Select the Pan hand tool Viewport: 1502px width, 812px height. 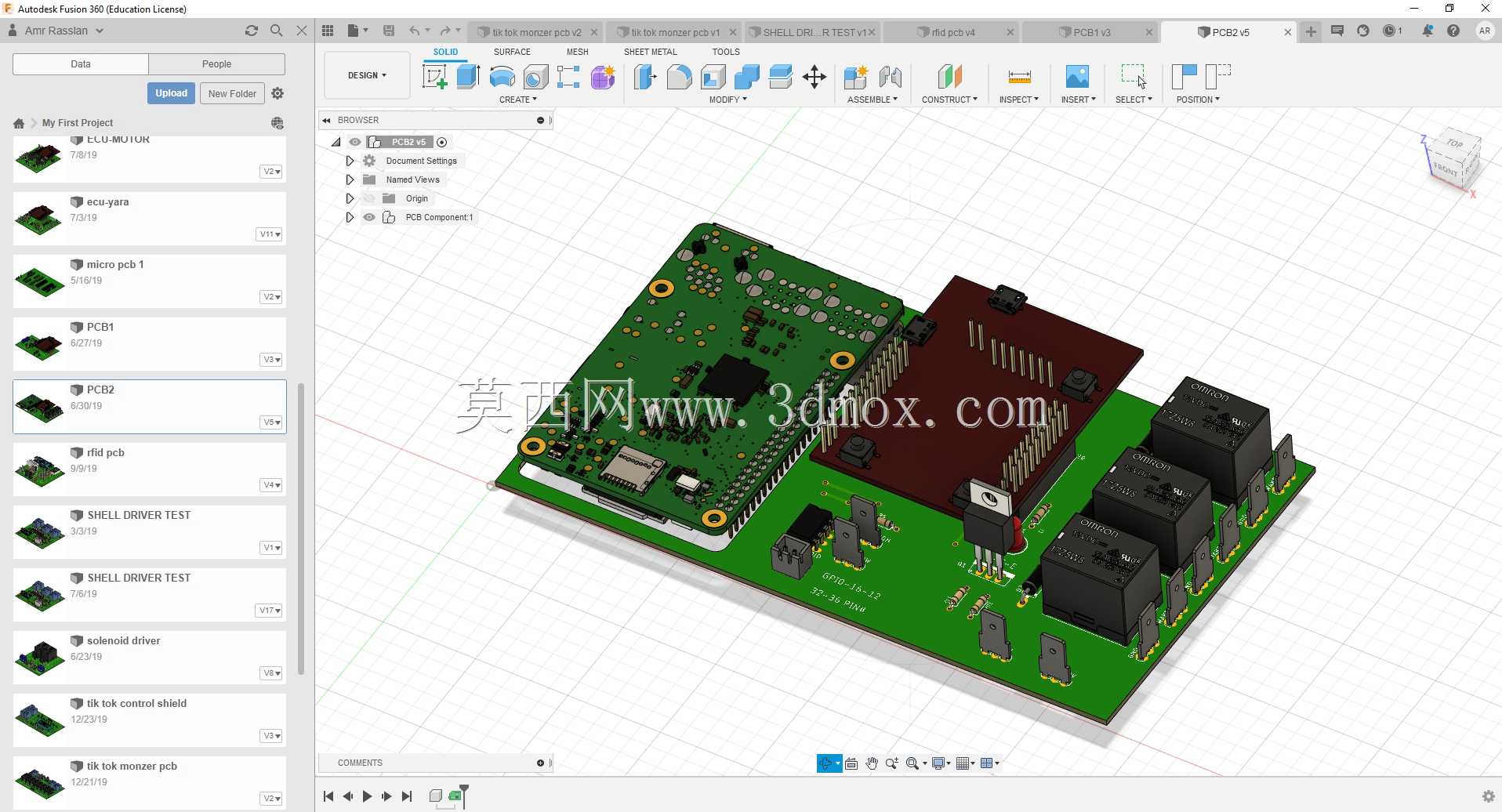tap(872, 763)
